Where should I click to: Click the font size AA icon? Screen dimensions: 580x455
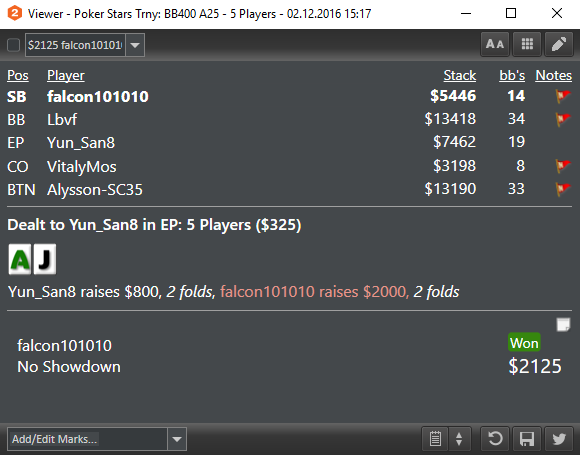(495, 44)
